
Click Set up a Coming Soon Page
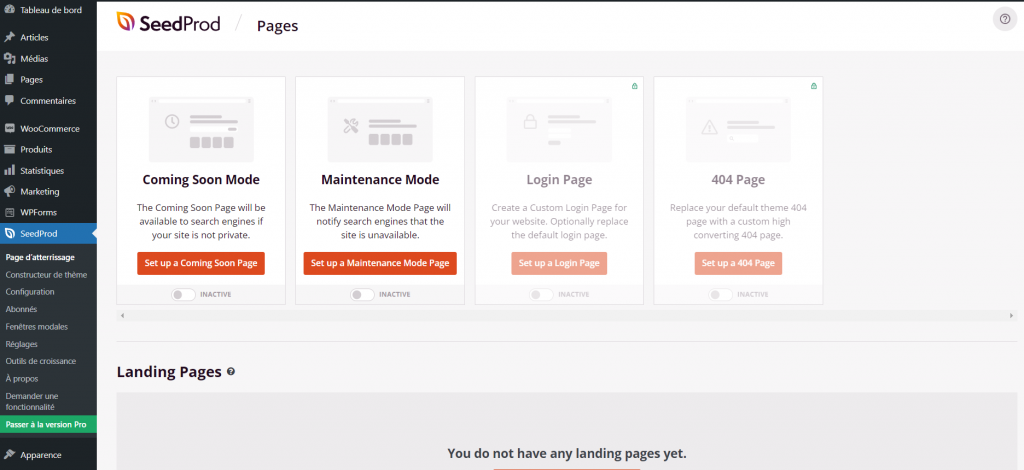coord(201,263)
